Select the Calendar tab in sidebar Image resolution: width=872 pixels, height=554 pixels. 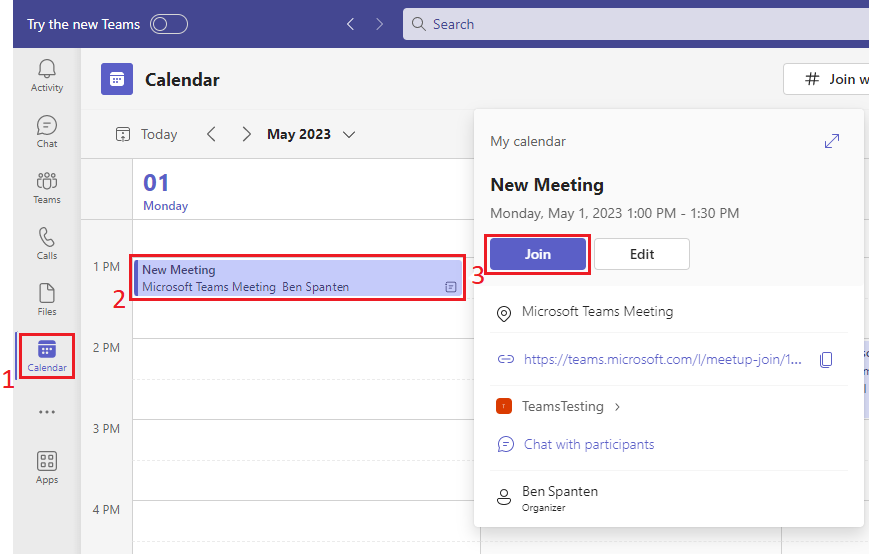46,356
